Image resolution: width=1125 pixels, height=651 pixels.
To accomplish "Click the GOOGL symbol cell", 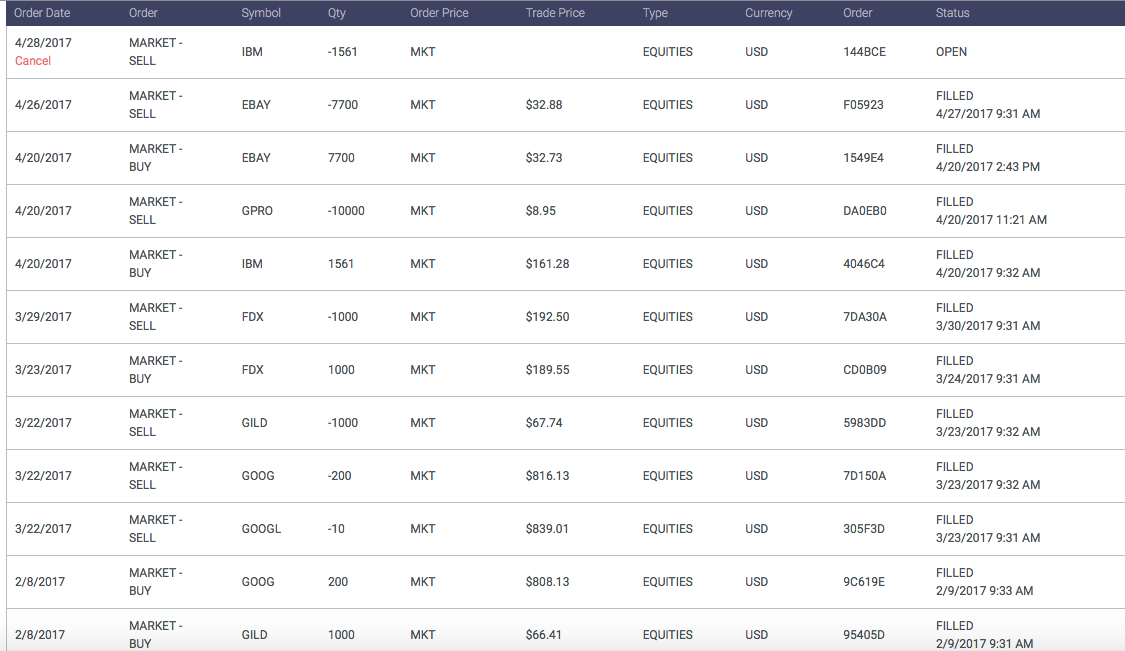I will point(261,529).
